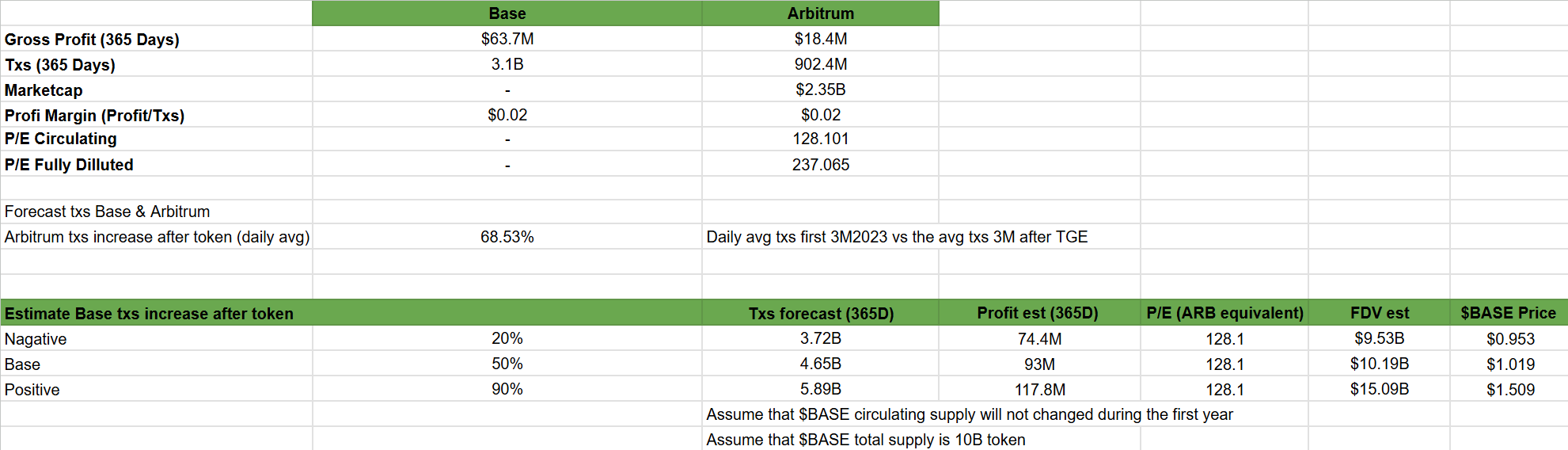Select the profit estimate 117.8M cell

point(1039,390)
